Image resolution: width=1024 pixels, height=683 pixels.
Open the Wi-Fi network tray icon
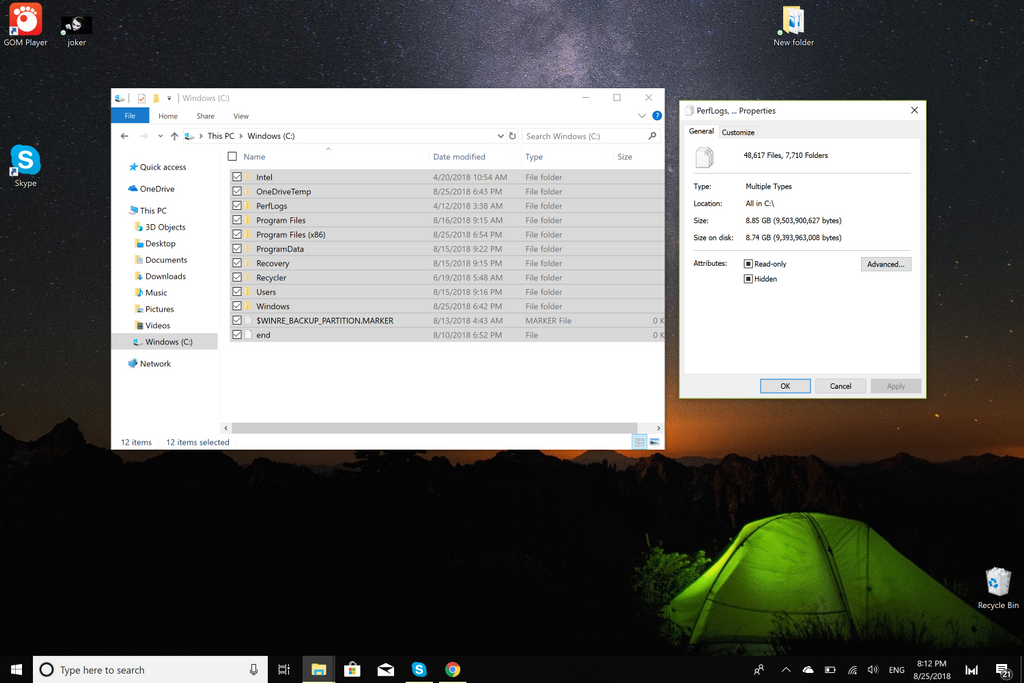(x=852, y=669)
